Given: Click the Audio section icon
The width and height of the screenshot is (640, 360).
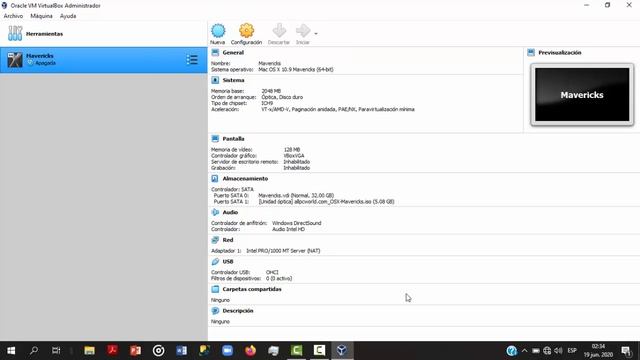Looking at the screenshot, I should pyautogui.click(x=215, y=212).
